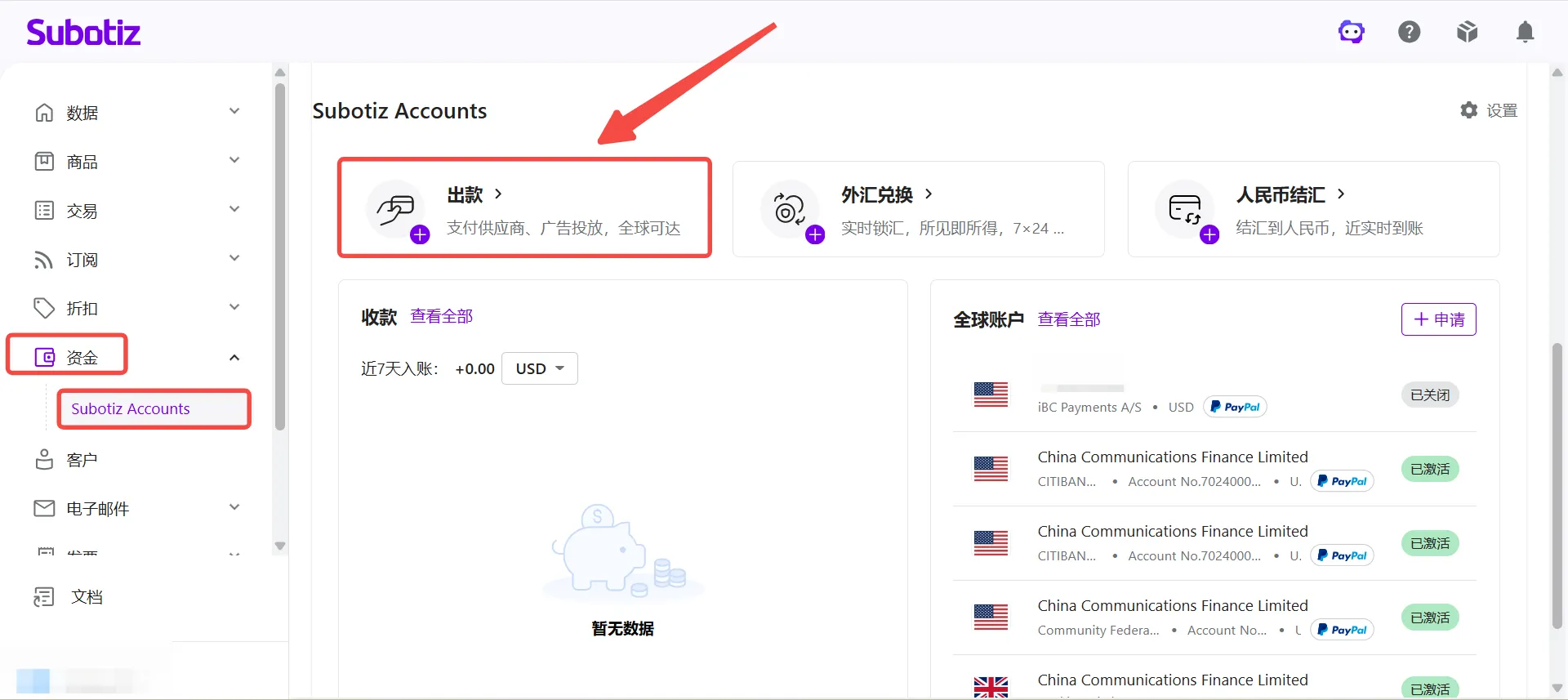The image size is (1568, 700).
Task: Click the 文档 documents icon
Action: pos(44,597)
